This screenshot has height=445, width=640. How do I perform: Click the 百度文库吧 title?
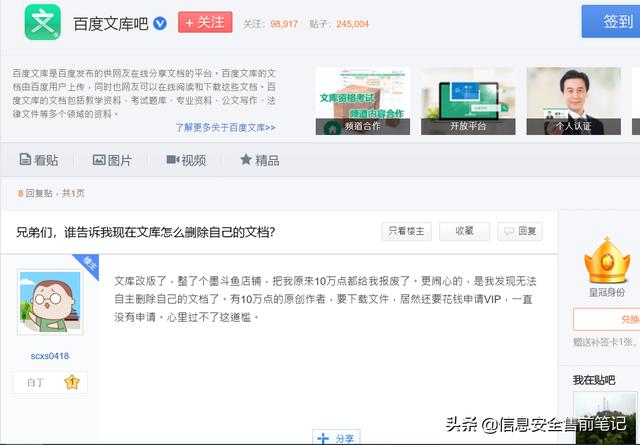[x=111, y=24]
